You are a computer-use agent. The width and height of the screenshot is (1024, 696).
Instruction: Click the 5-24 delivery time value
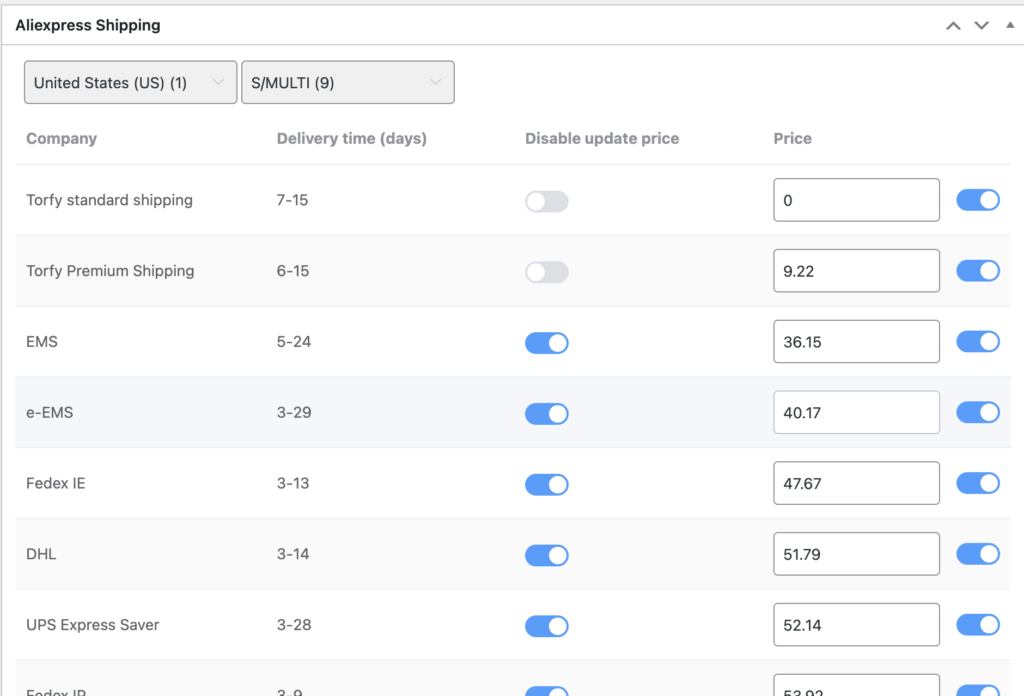point(294,341)
